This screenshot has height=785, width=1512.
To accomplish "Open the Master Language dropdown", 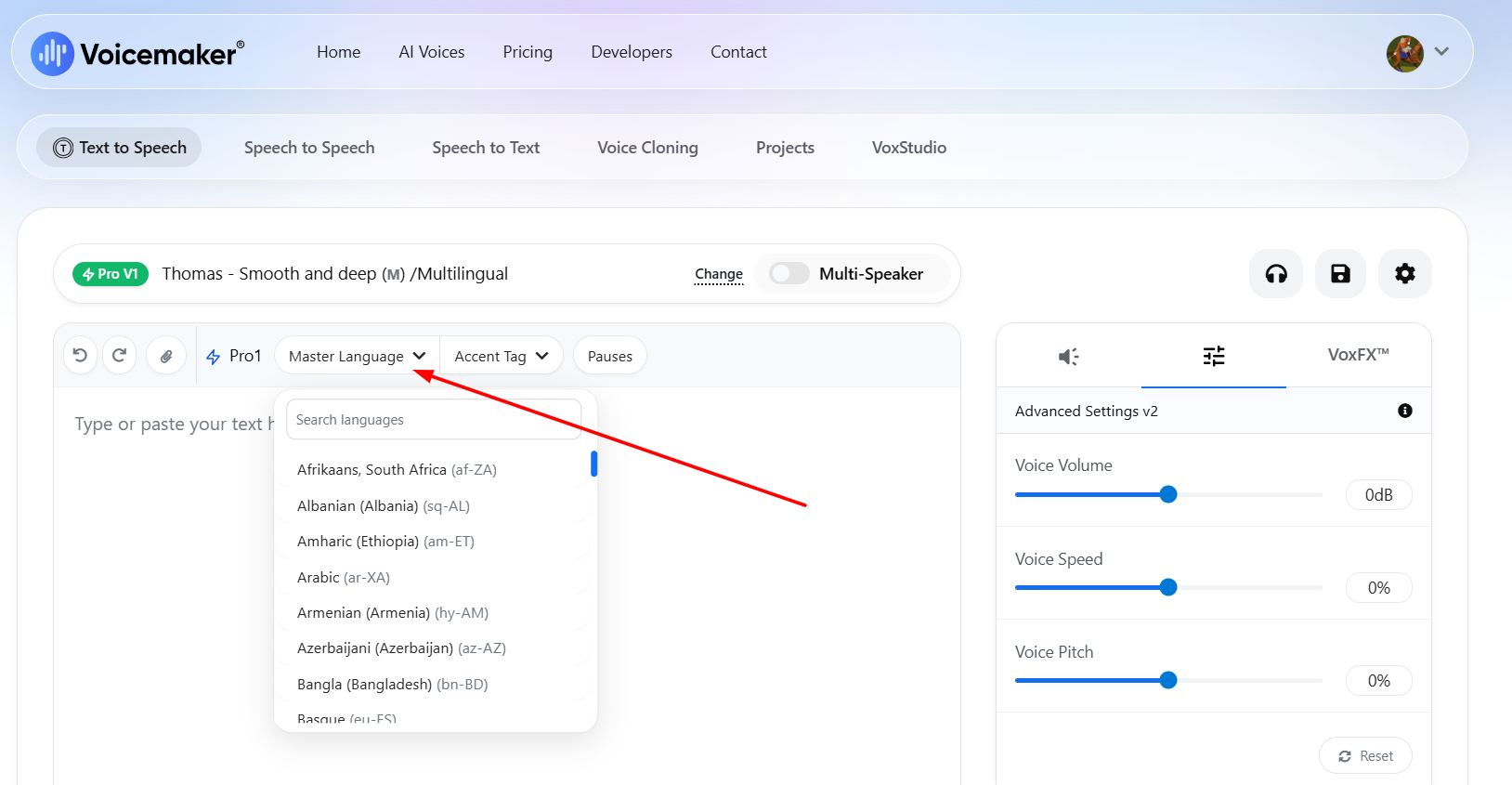I will pyautogui.click(x=357, y=356).
